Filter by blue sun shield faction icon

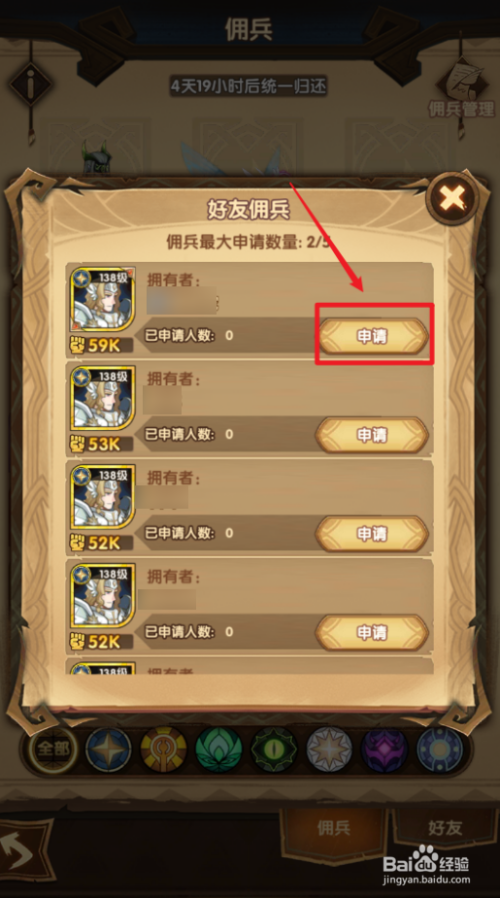[439, 749]
